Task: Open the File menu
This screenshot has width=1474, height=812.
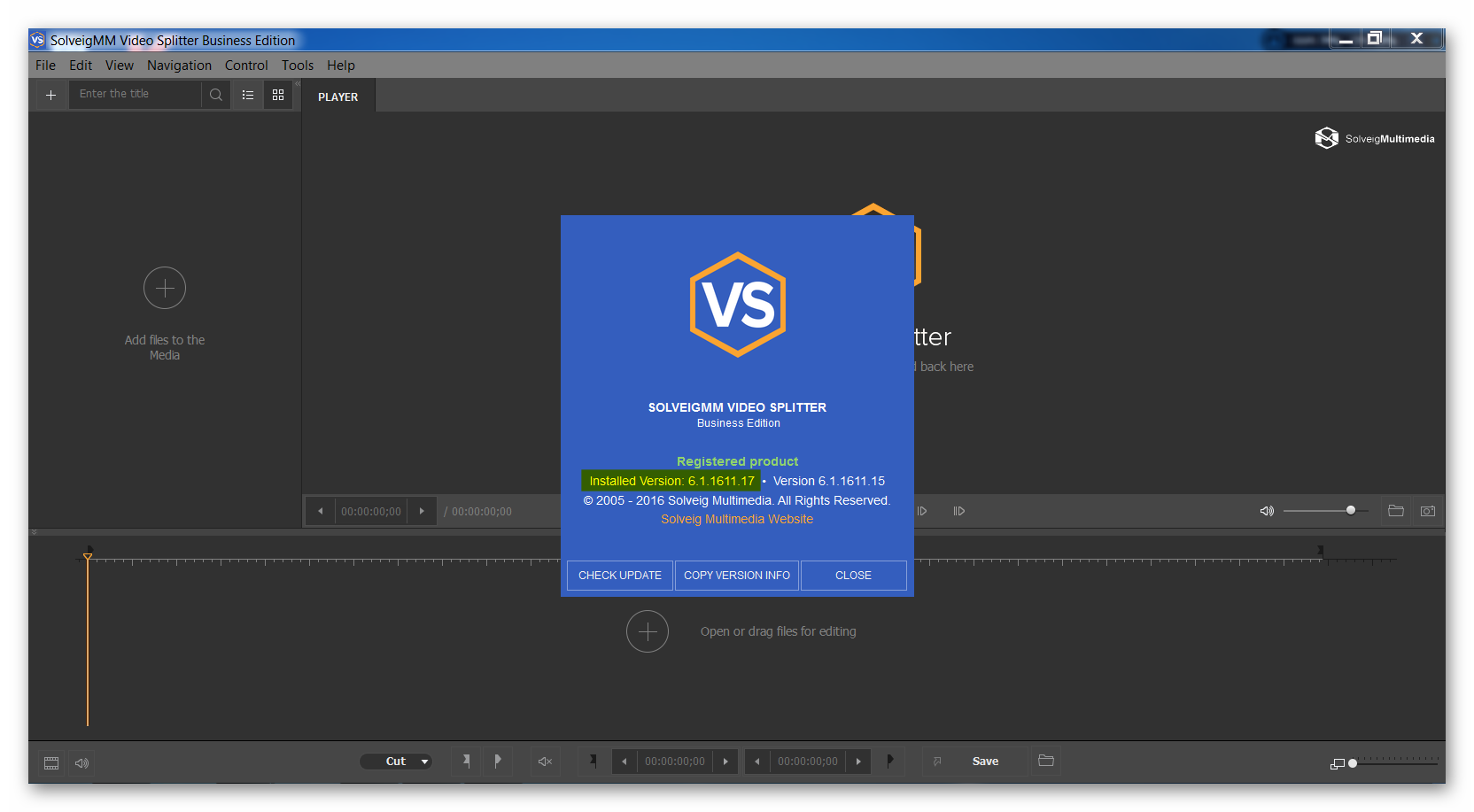Action: pyautogui.click(x=45, y=65)
